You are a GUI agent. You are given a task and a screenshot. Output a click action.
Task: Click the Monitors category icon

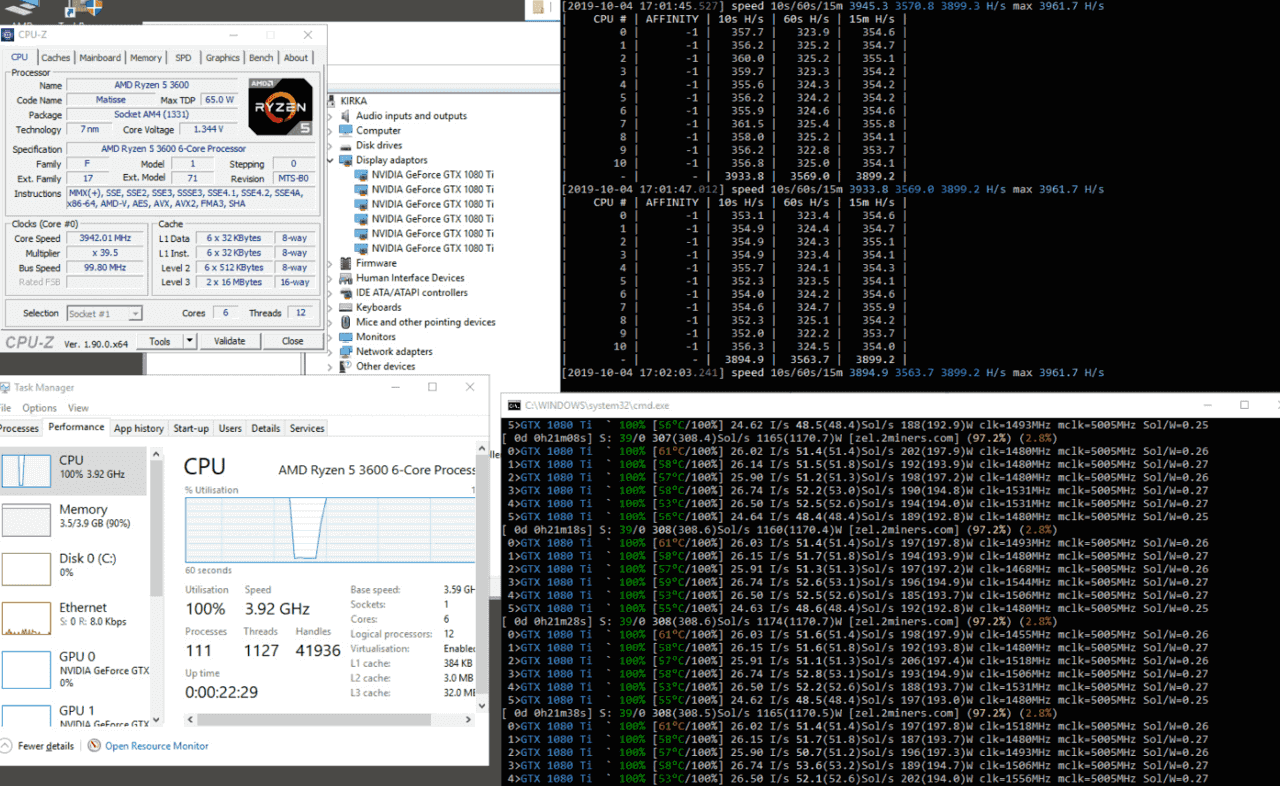tap(346, 337)
